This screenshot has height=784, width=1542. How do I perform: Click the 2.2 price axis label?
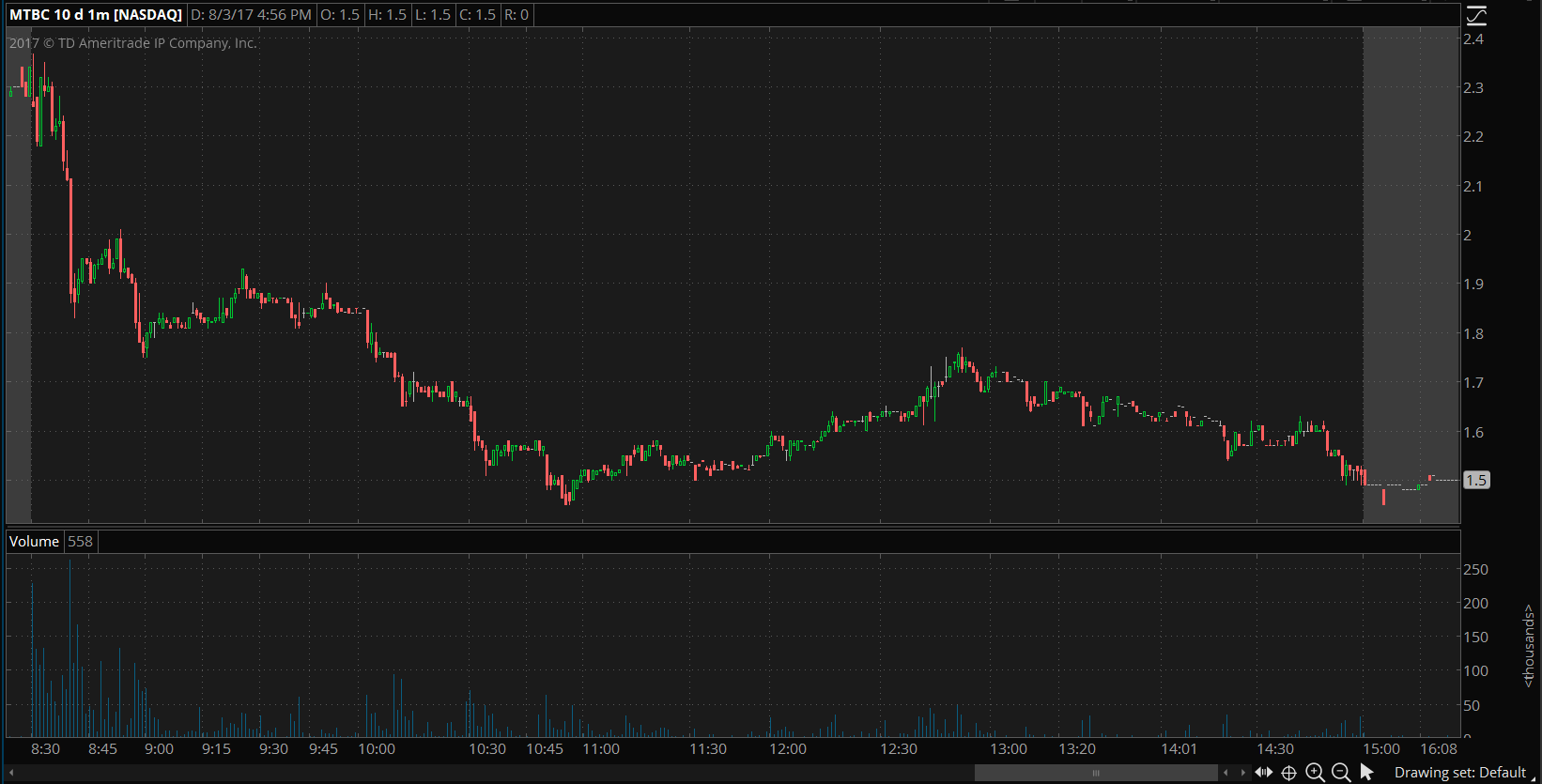click(1473, 136)
